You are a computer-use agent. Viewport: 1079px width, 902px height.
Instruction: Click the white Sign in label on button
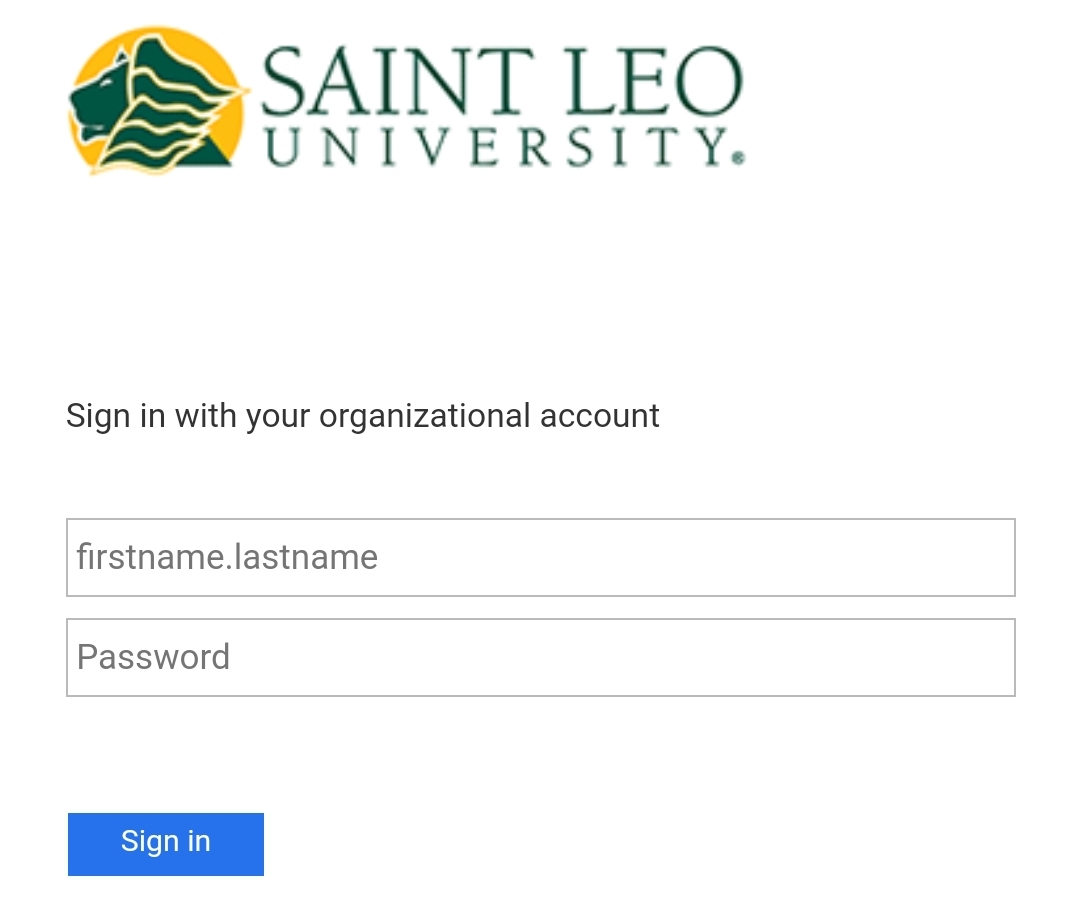coord(166,841)
